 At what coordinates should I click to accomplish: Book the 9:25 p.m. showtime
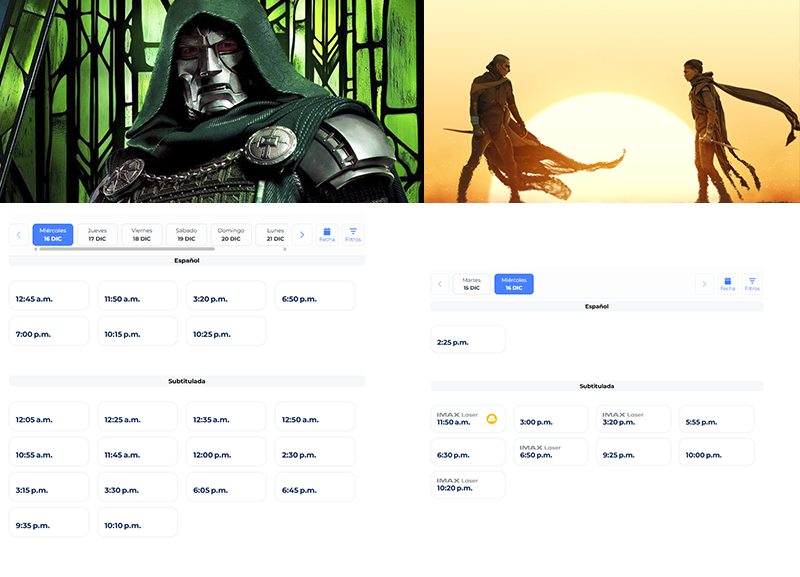[634, 452]
